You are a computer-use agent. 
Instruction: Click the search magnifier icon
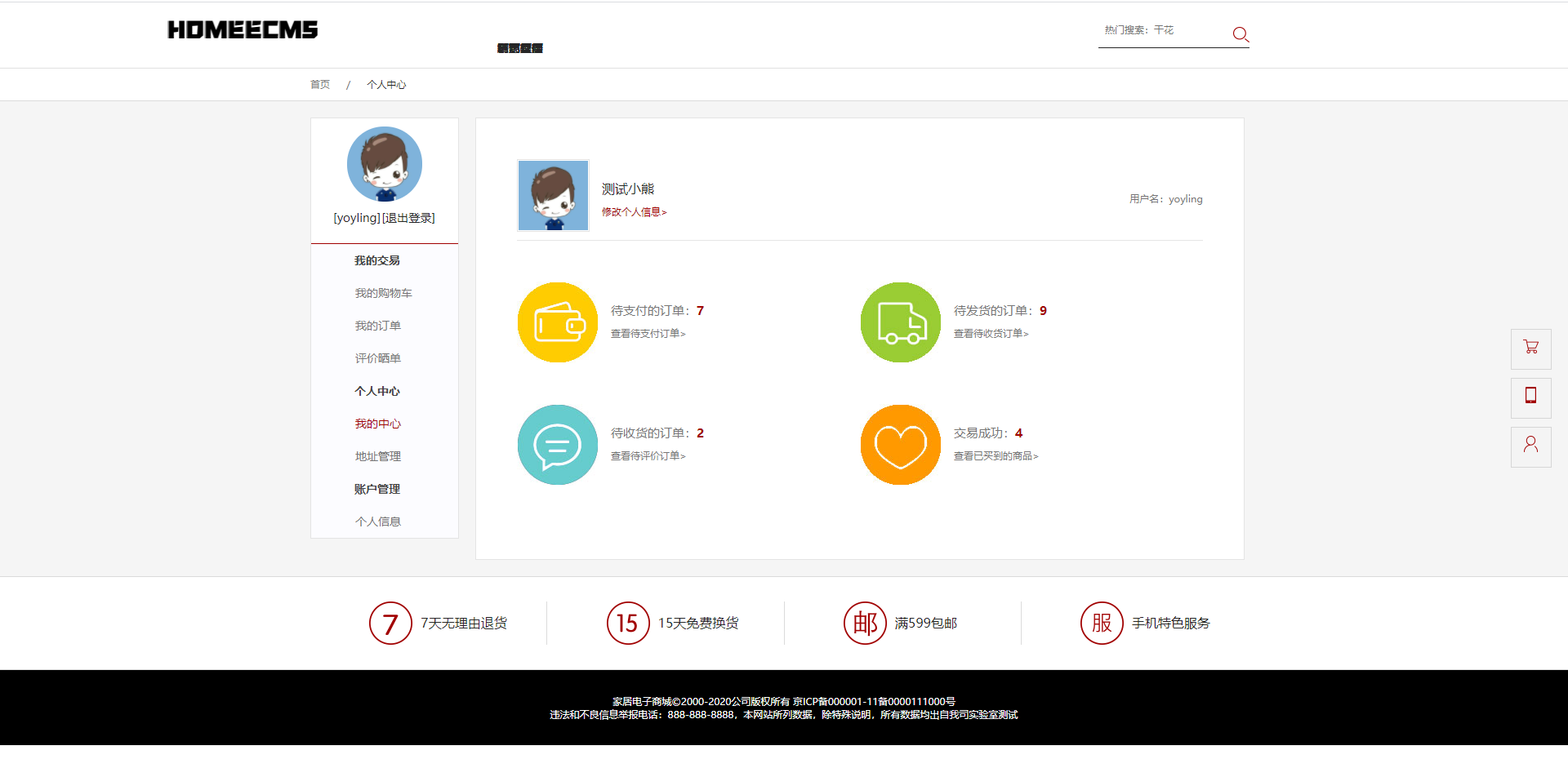(x=1241, y=34)
